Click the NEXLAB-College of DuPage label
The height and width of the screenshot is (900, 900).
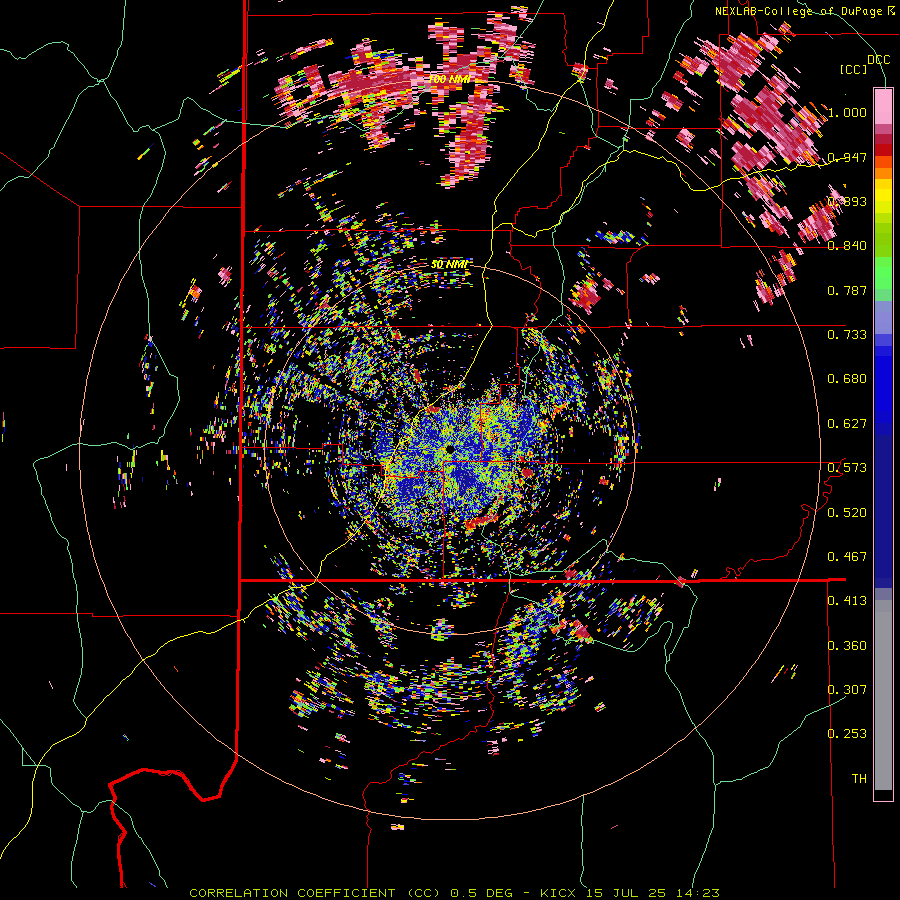(798, 11)
